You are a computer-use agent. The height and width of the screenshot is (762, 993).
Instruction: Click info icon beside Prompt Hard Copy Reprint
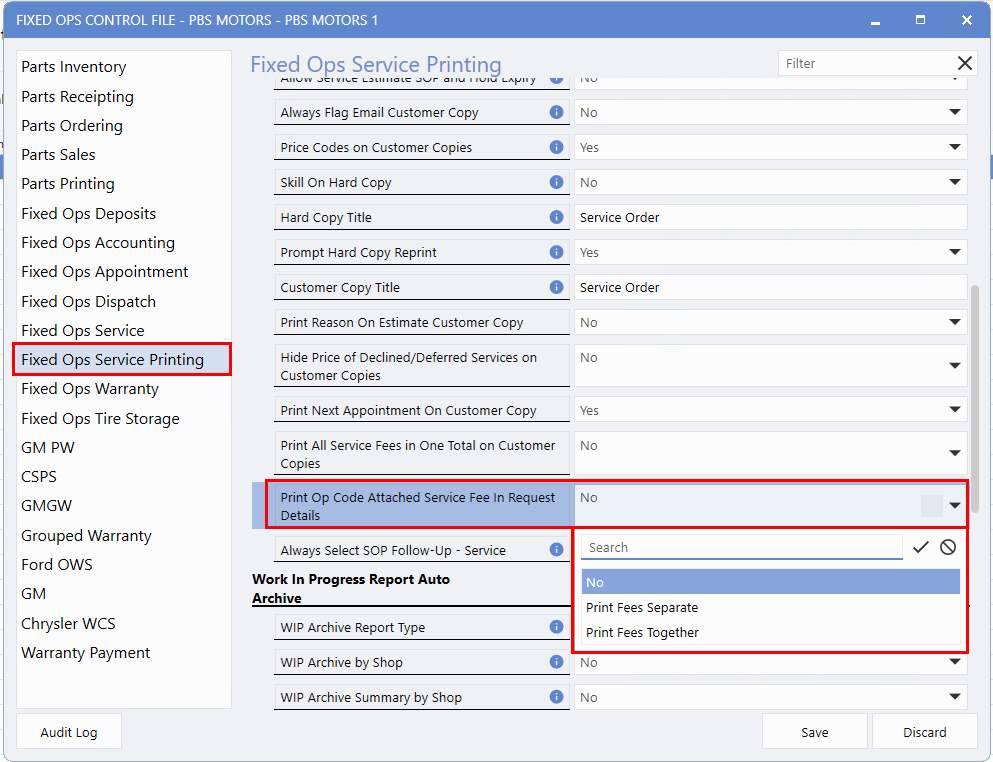(x=557, y=252)
